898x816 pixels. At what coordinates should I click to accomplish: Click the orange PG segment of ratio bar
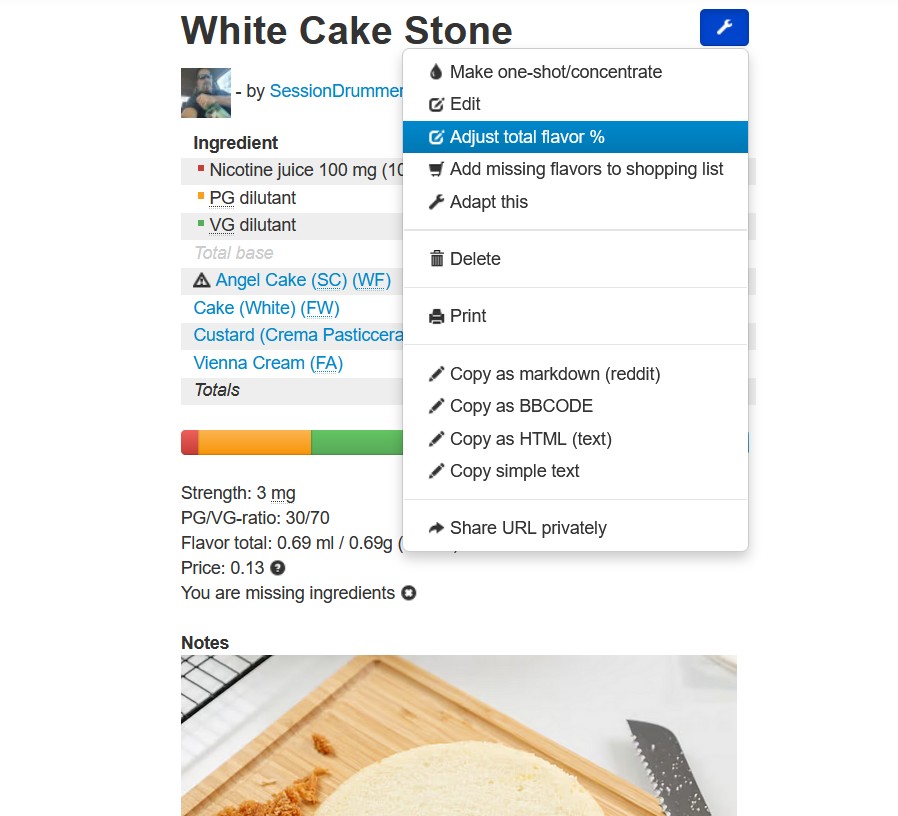point(255,443)
